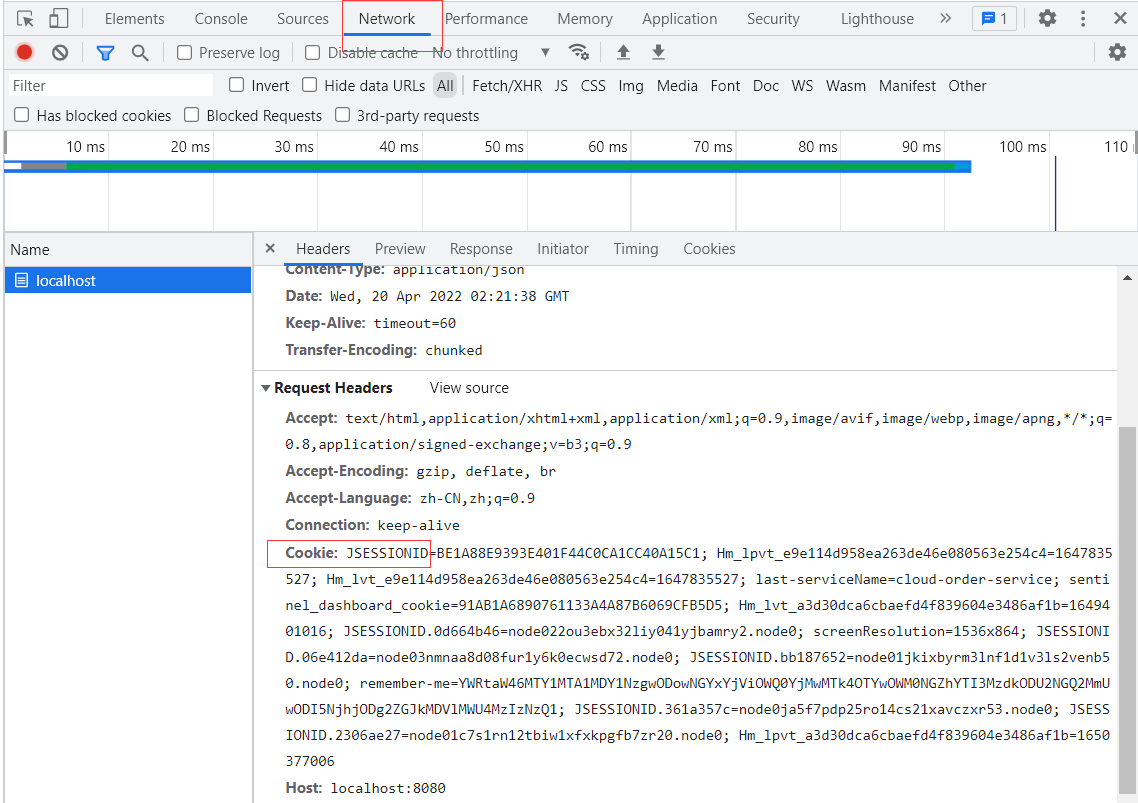Filter by Font requests

725,86
